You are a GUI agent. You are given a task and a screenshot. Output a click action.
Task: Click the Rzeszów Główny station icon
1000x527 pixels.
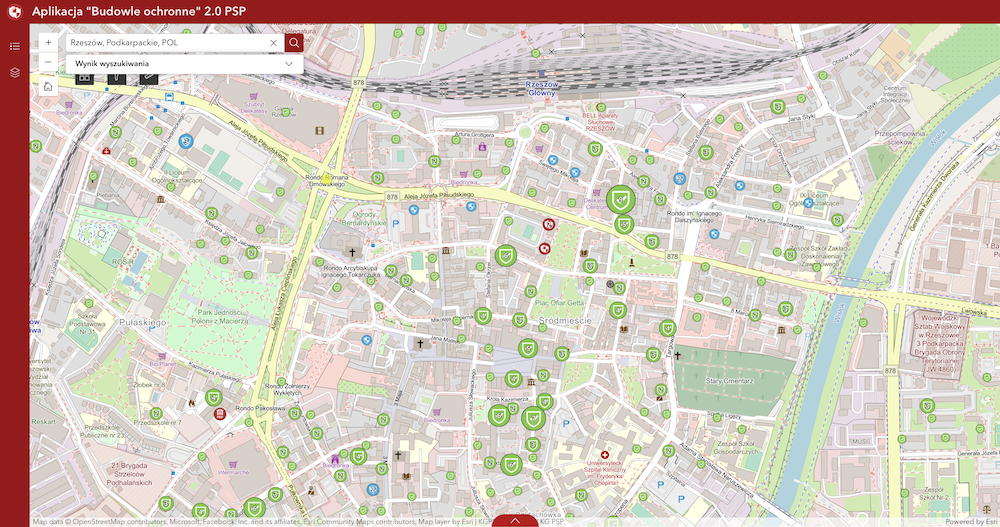click(x=540, y=74)
